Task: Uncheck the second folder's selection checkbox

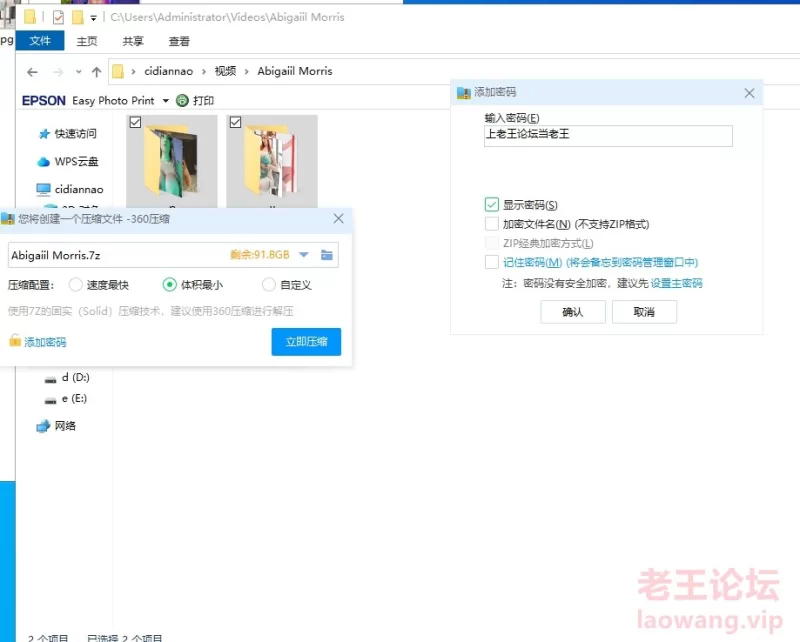Action: click(x=235, y=122)
